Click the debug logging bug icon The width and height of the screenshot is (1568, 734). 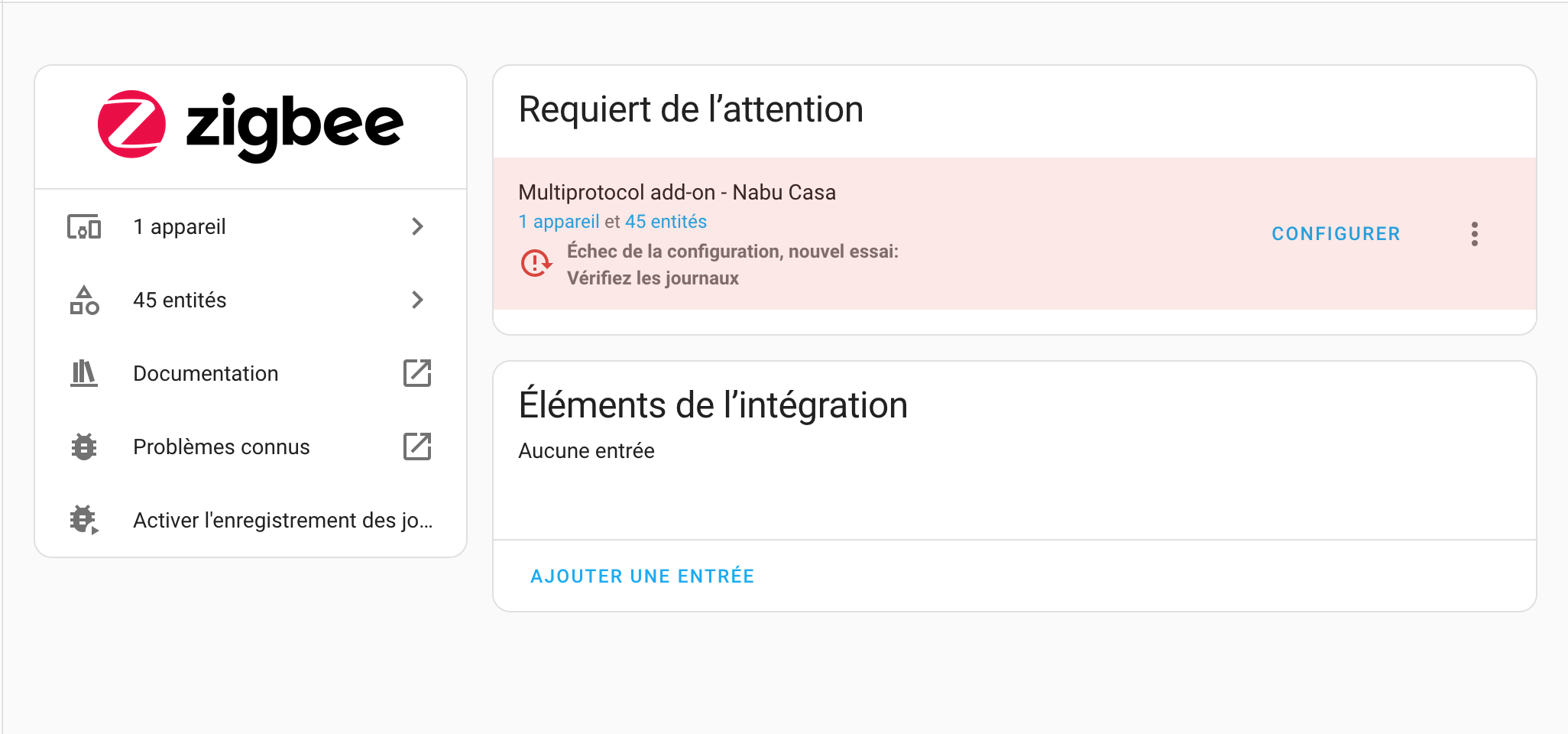84,520
